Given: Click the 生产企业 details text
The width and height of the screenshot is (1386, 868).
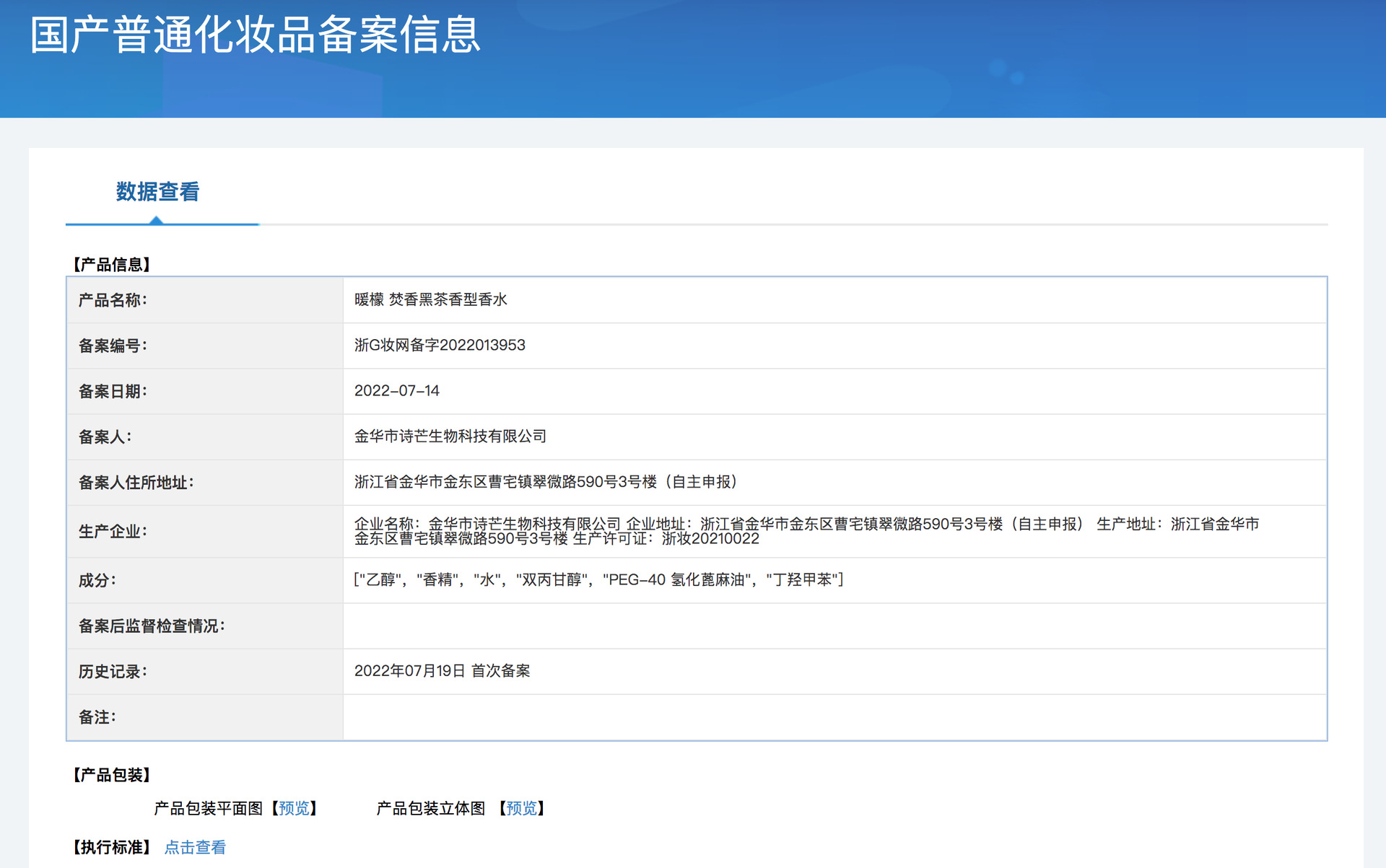Looking at the screenshot, I should (806, 530).
